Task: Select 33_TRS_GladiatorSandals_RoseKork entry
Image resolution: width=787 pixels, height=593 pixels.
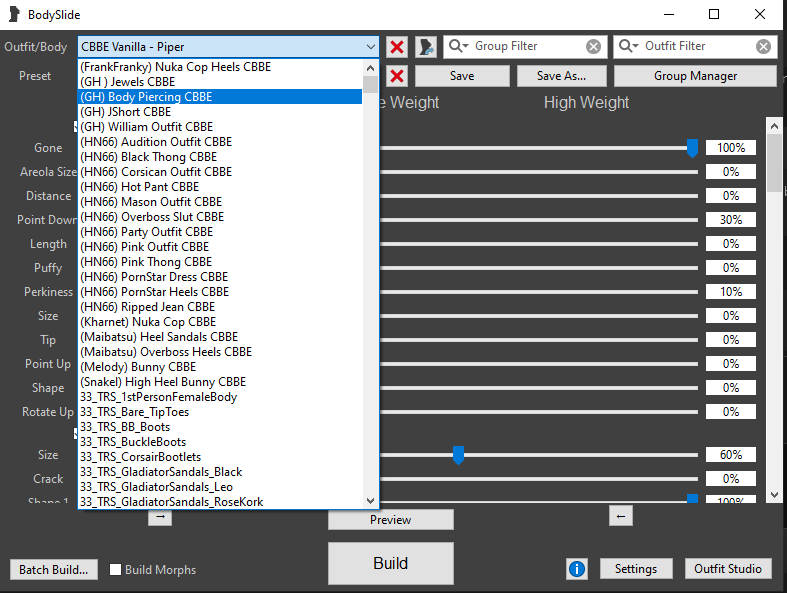Action: click(220, 502)
